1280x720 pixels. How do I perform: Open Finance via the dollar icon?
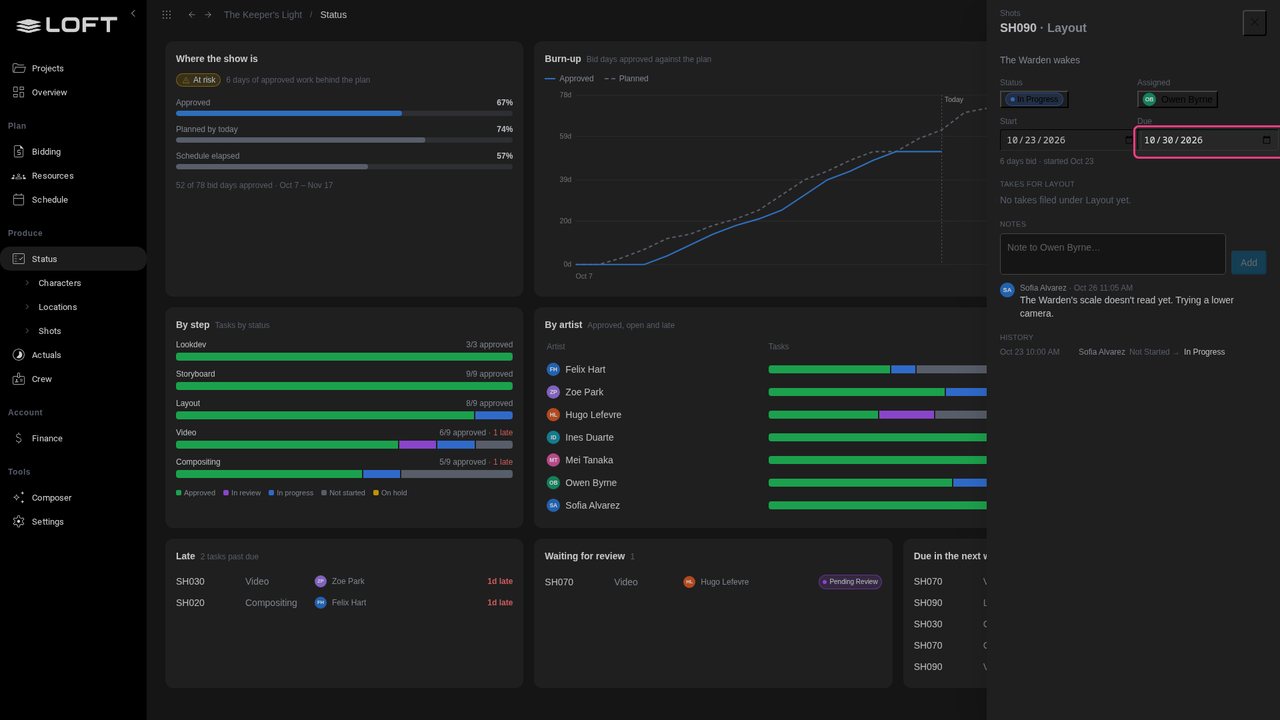click(x=18, y=438)
